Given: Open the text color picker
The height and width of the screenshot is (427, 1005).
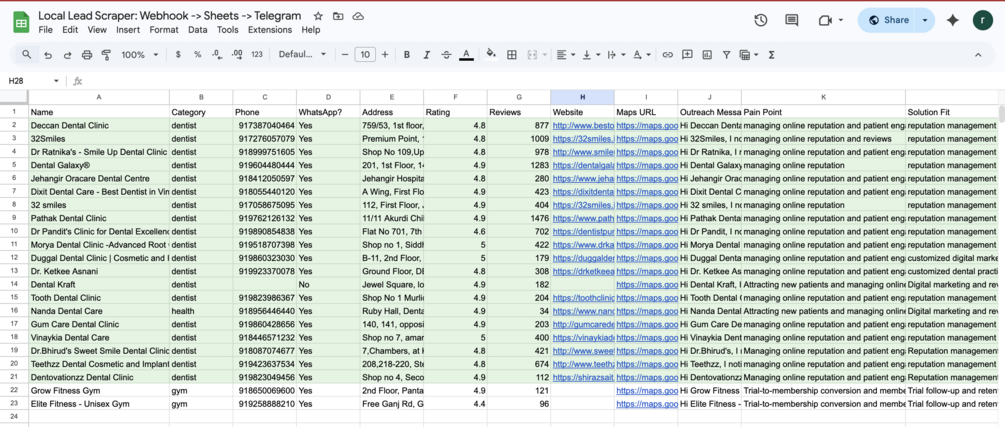Looking at the screenshot, I should [x=467, y=55].
